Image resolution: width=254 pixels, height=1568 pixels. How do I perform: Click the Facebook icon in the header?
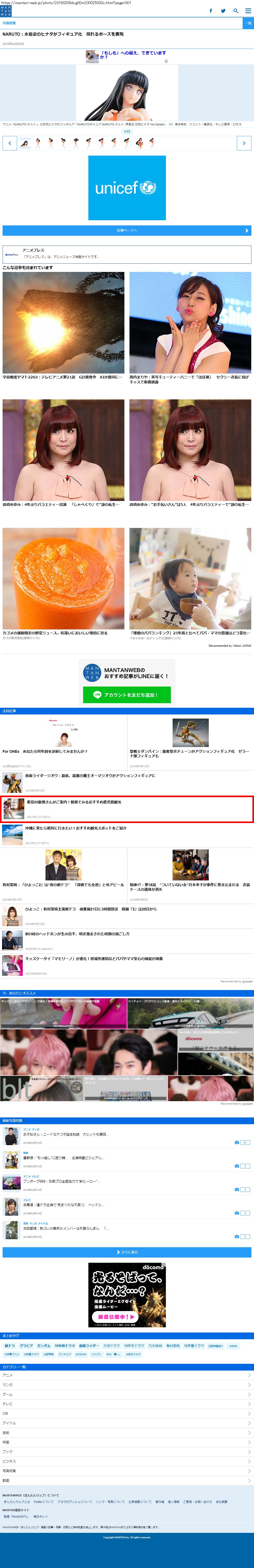[x=211, y=11]
